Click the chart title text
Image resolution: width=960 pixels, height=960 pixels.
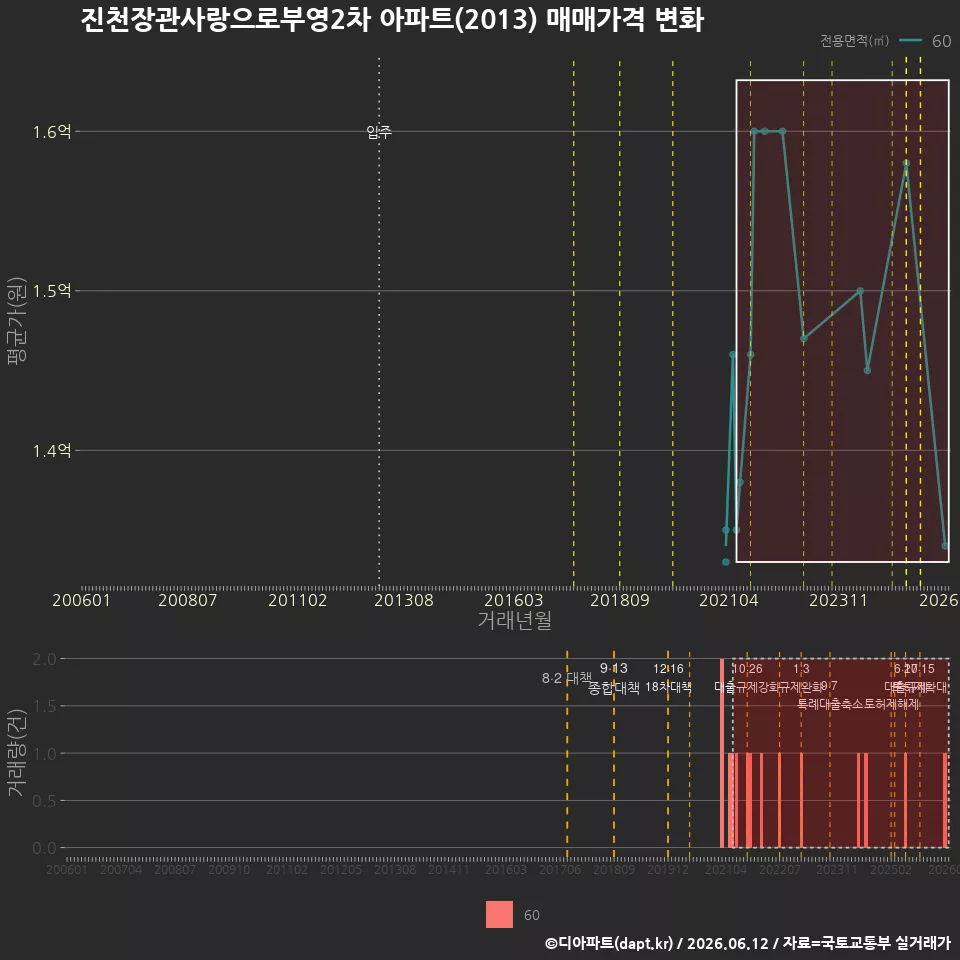(392, 20)
